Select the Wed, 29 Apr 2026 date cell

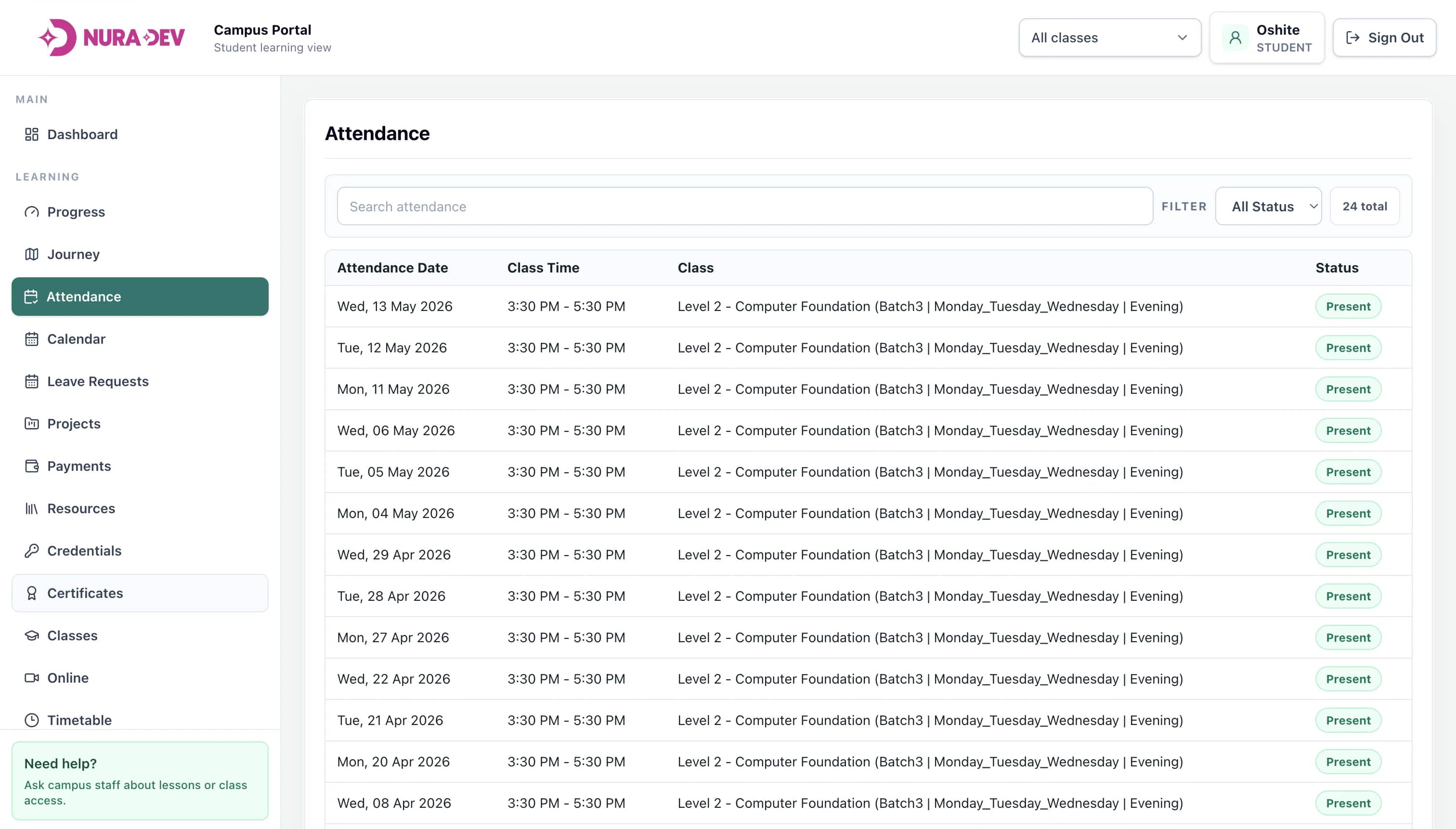393,555
